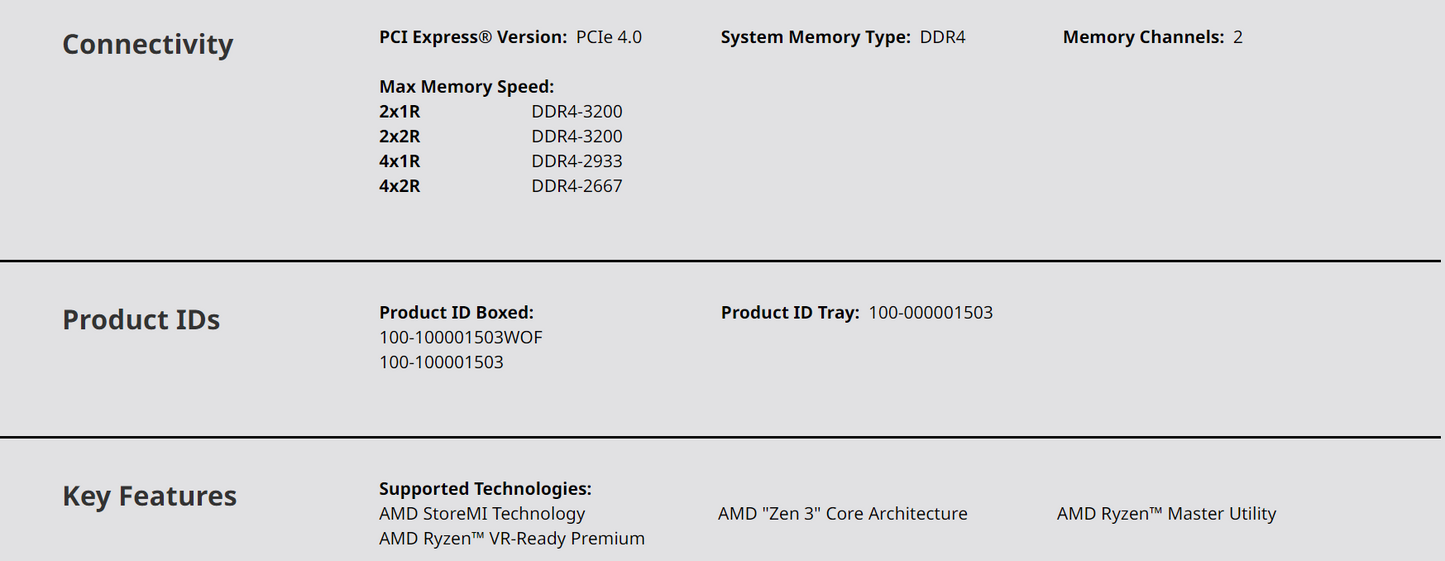1445x561 pixels.
Task: Select the 100-100001503WOF product ID
Action: tap(460, 338)
